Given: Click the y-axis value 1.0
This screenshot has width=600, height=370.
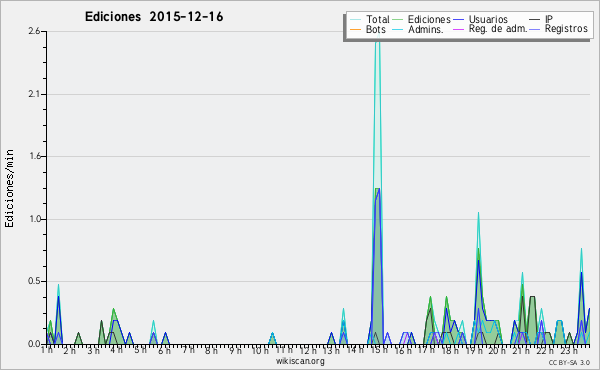Looking at the screenshot, I should (34, 219).
